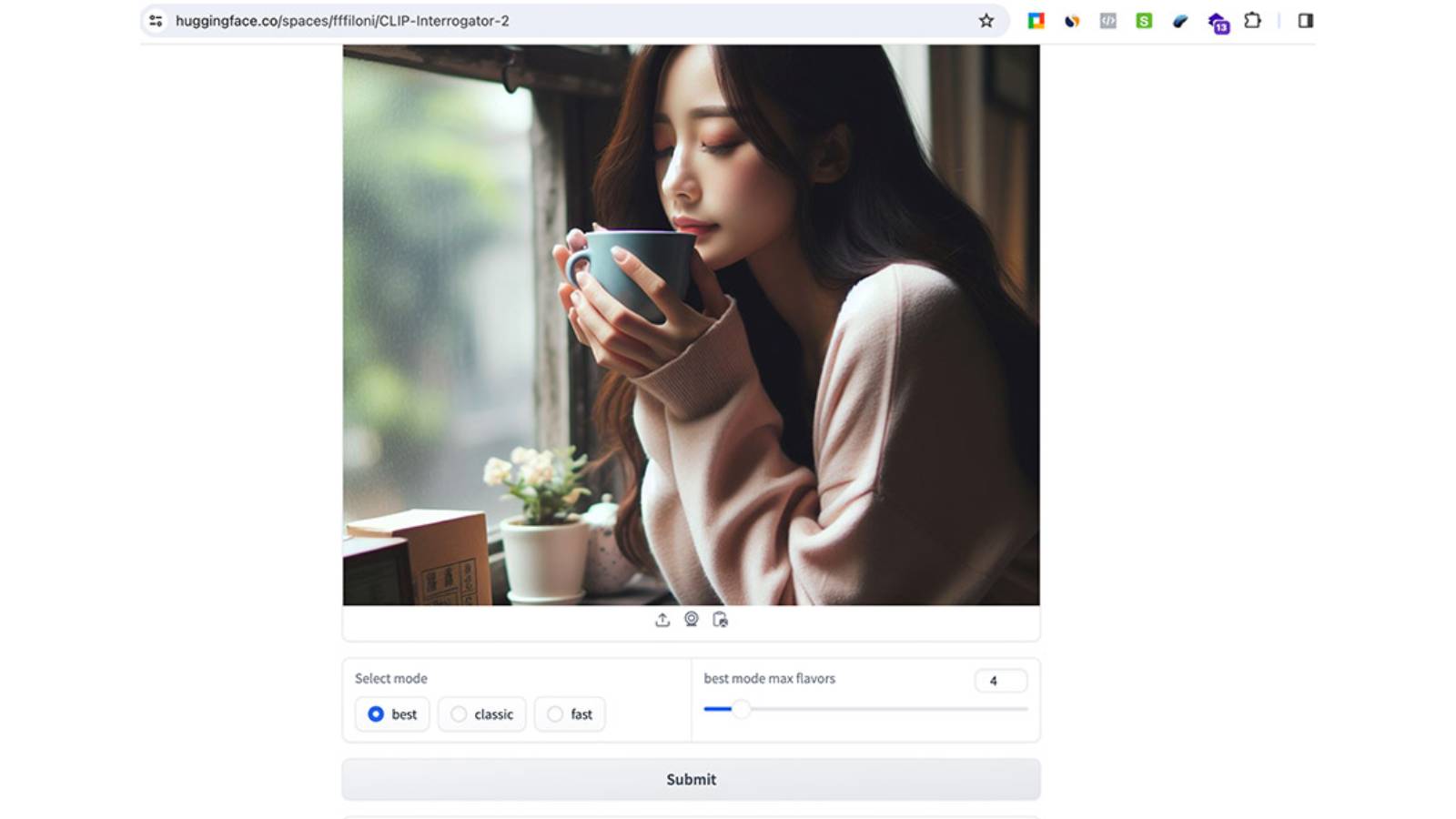Open the browser side panel icon

1304,19
